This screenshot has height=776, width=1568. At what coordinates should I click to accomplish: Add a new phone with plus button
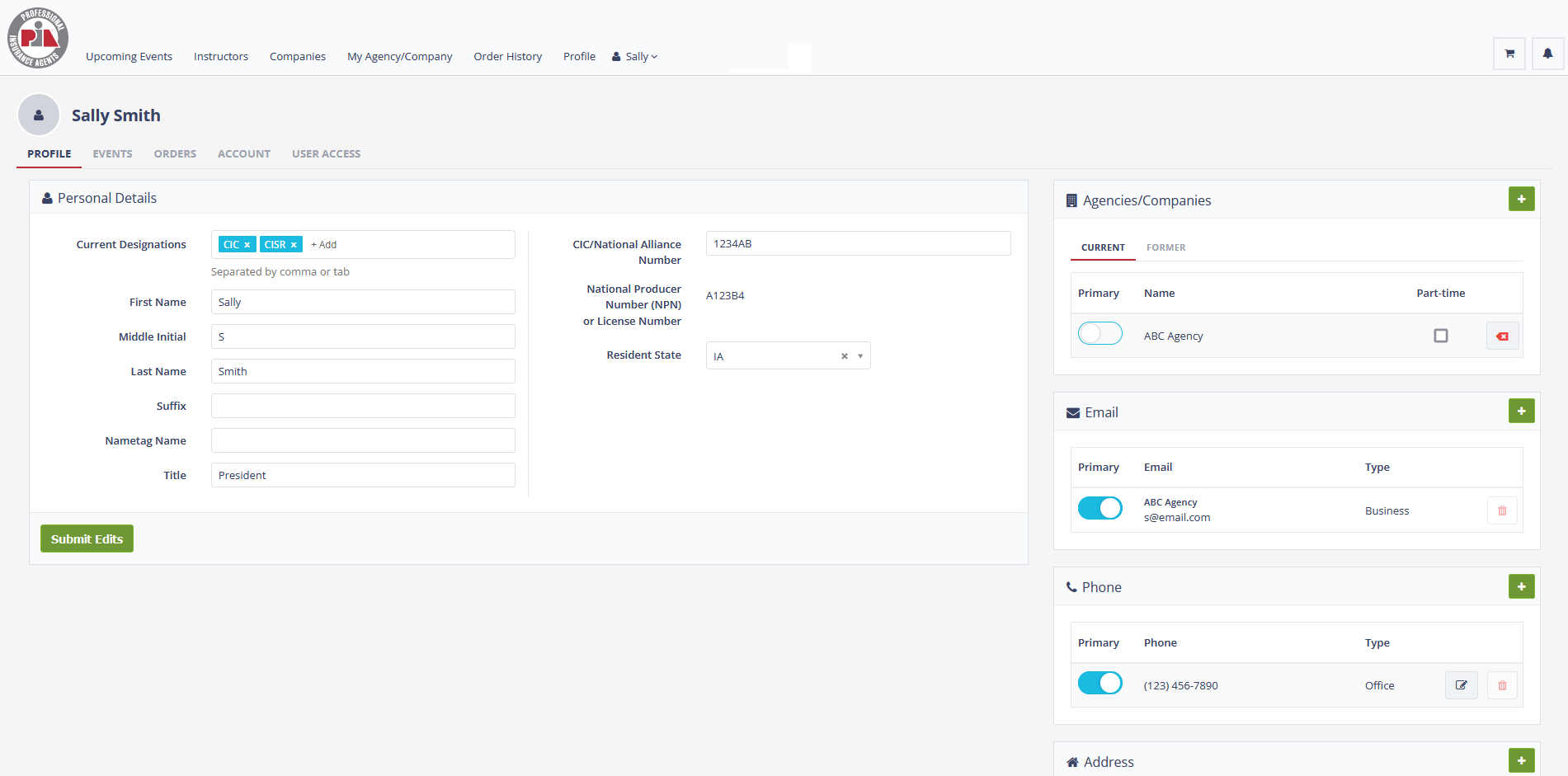pos(1521,586)
